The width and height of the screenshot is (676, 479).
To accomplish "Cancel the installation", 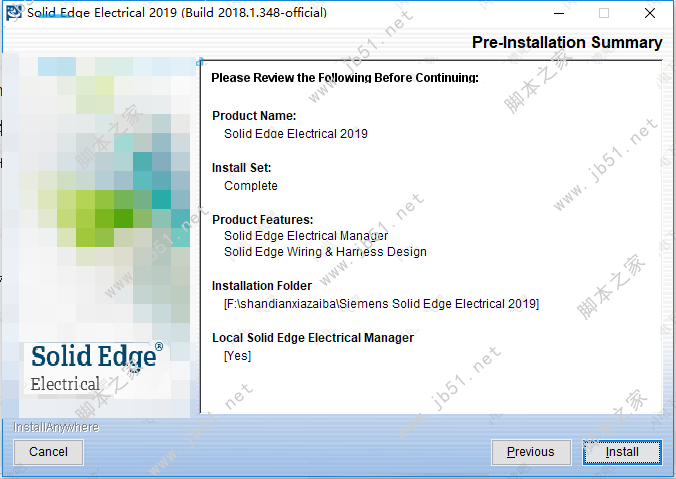I will (48, 452).
